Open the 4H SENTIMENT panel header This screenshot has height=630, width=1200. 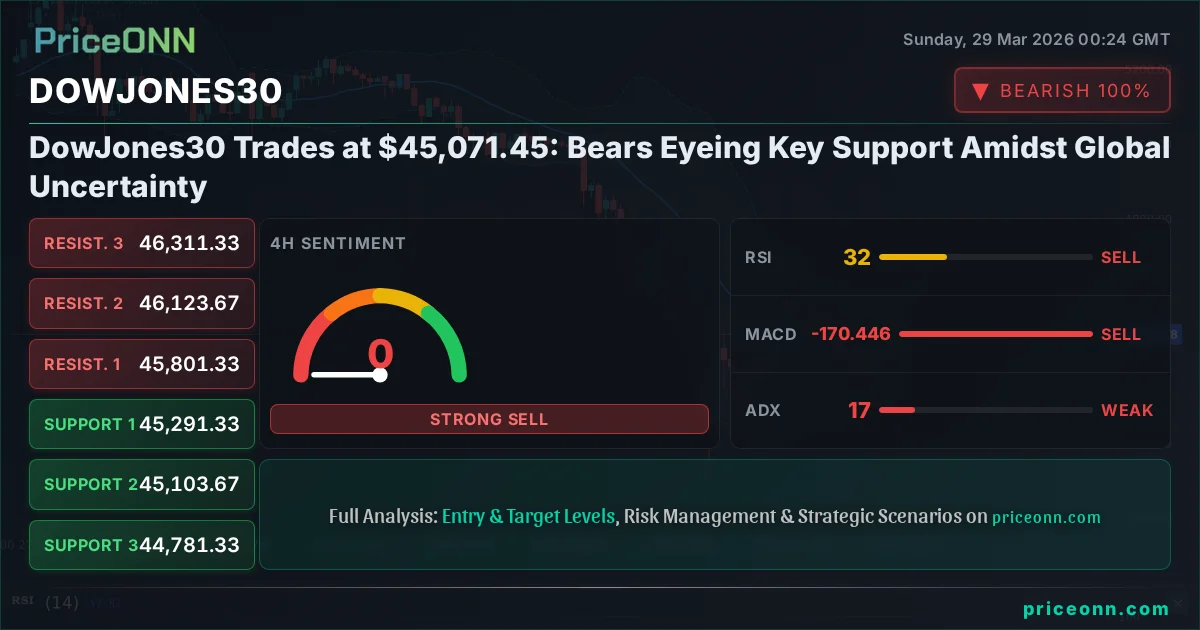tap(336, 243)
